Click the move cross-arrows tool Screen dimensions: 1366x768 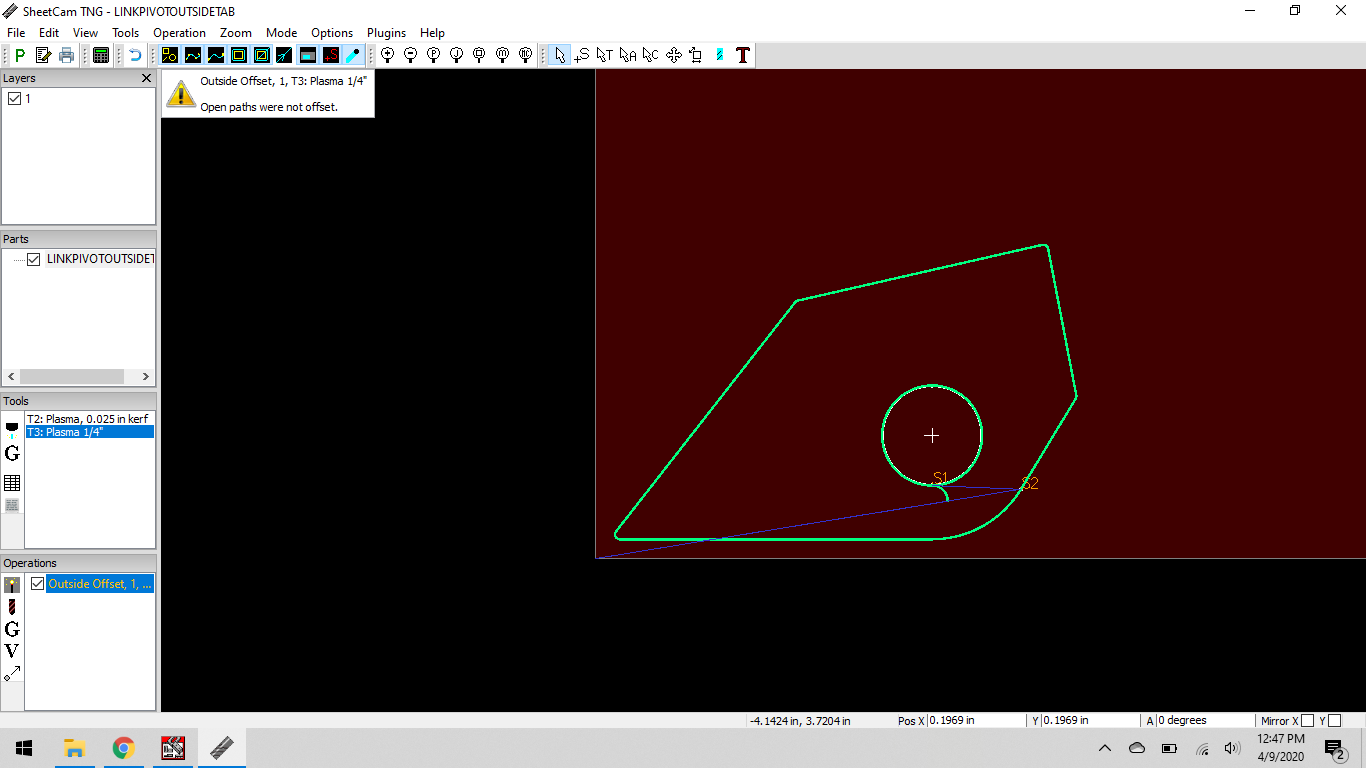pos(674,55)
